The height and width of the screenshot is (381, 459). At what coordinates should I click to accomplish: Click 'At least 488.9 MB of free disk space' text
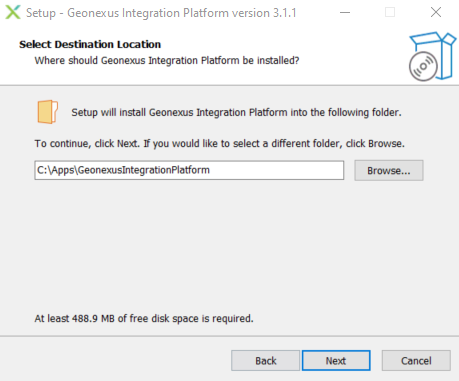pos(144,319)
